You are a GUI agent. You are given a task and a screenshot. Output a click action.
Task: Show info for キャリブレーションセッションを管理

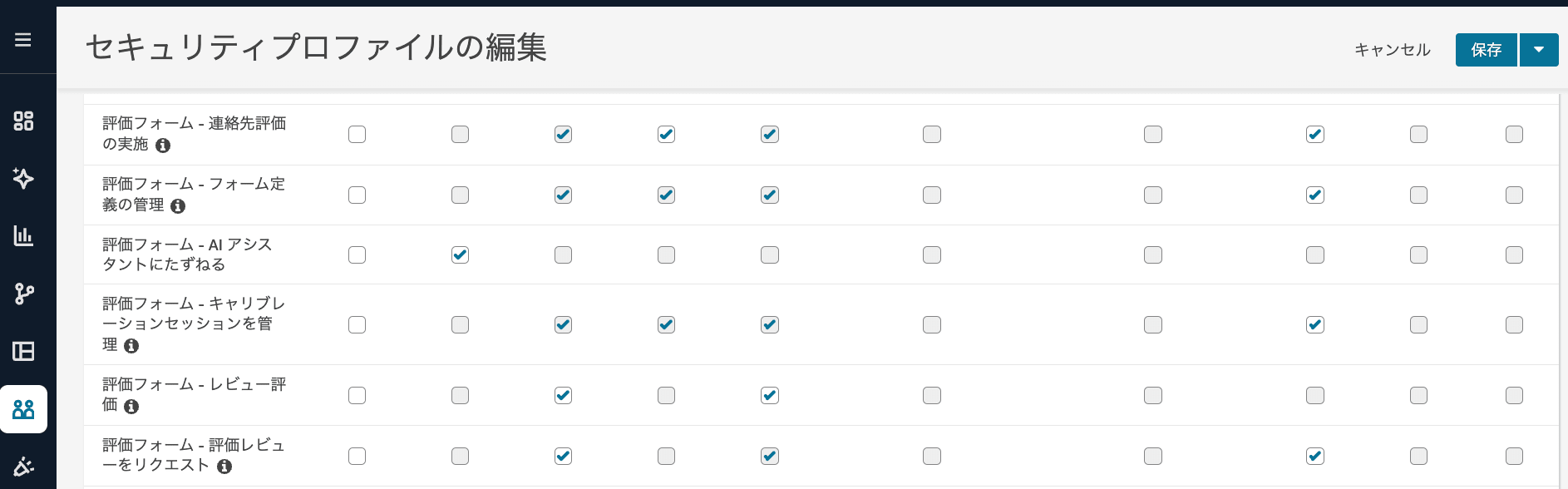click(x=131, y=346)
